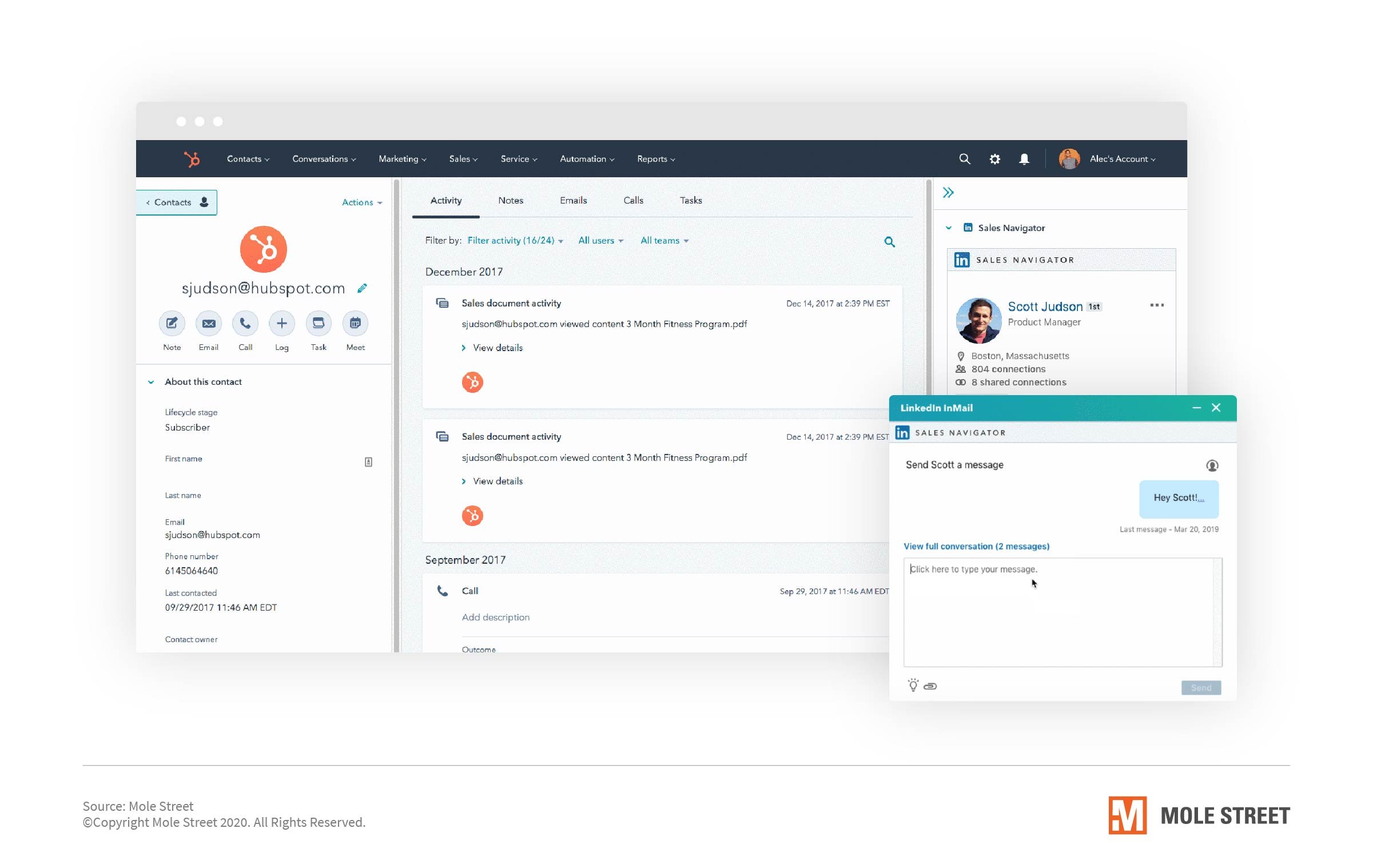Click View full conversation (2 messages) link
1373x868 pixels.
point(976,546)
